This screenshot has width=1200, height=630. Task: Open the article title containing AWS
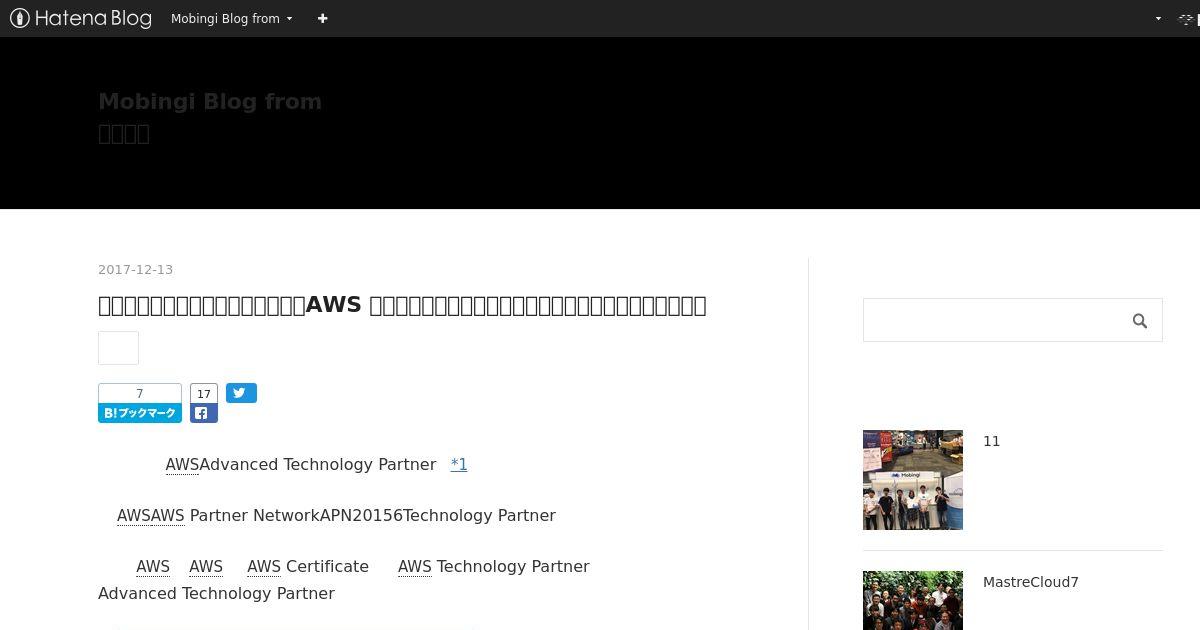coord(402,305)
